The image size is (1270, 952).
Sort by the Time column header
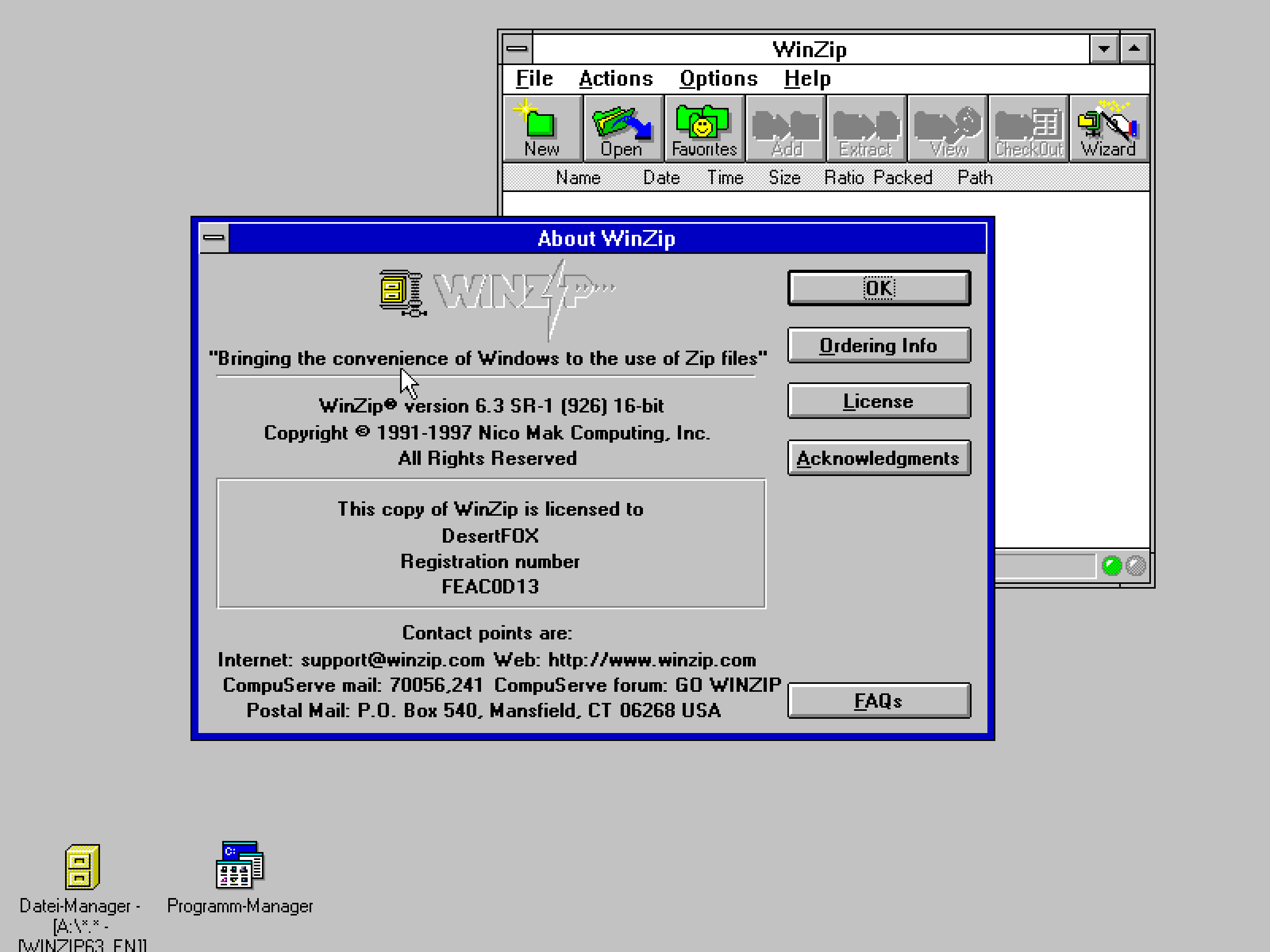[x=725, y=178]
